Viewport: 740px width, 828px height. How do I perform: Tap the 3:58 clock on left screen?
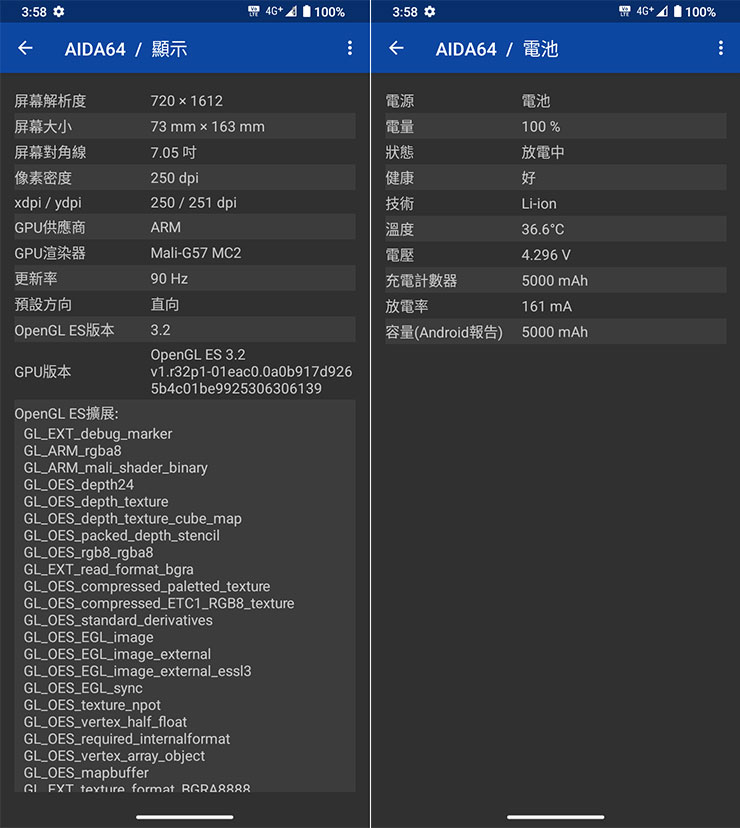pos(34,12)
